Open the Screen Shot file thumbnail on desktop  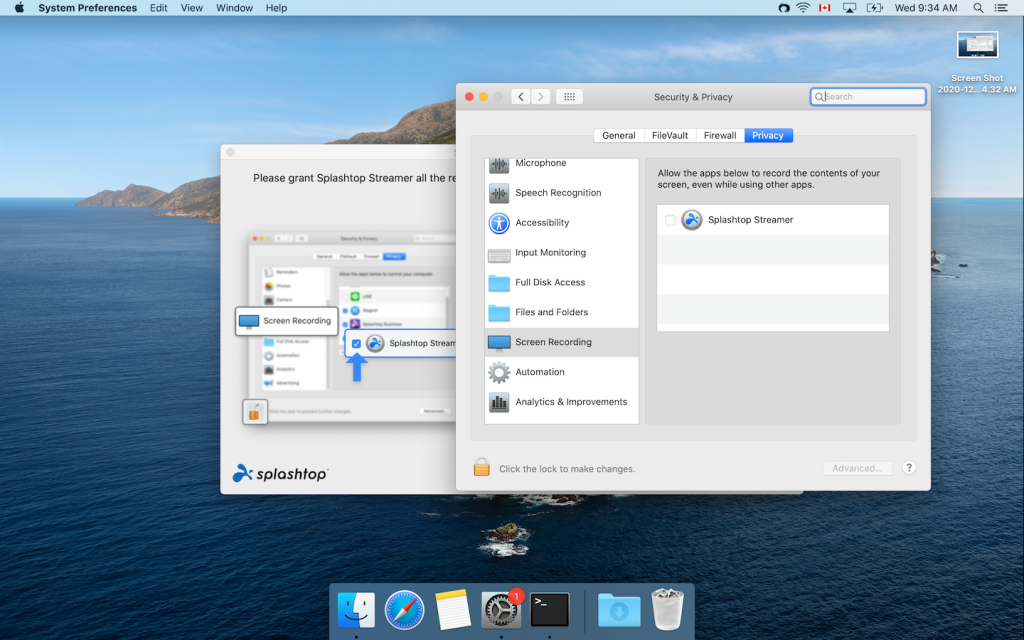(977, 45)
